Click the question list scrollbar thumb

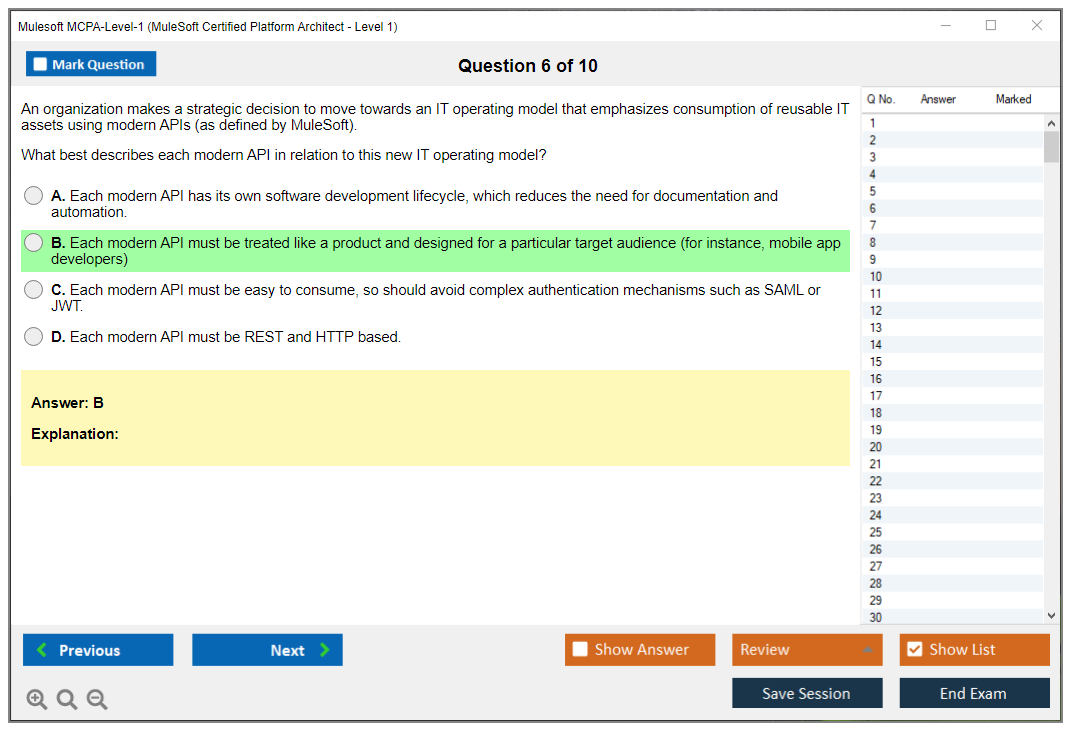coord(1051,146)
